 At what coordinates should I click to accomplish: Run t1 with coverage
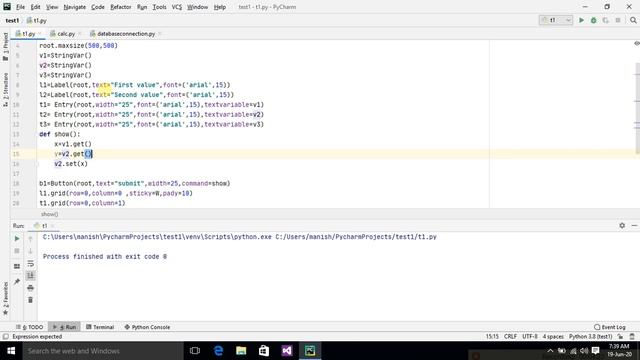pyautogui.click(x=606, y=20)
